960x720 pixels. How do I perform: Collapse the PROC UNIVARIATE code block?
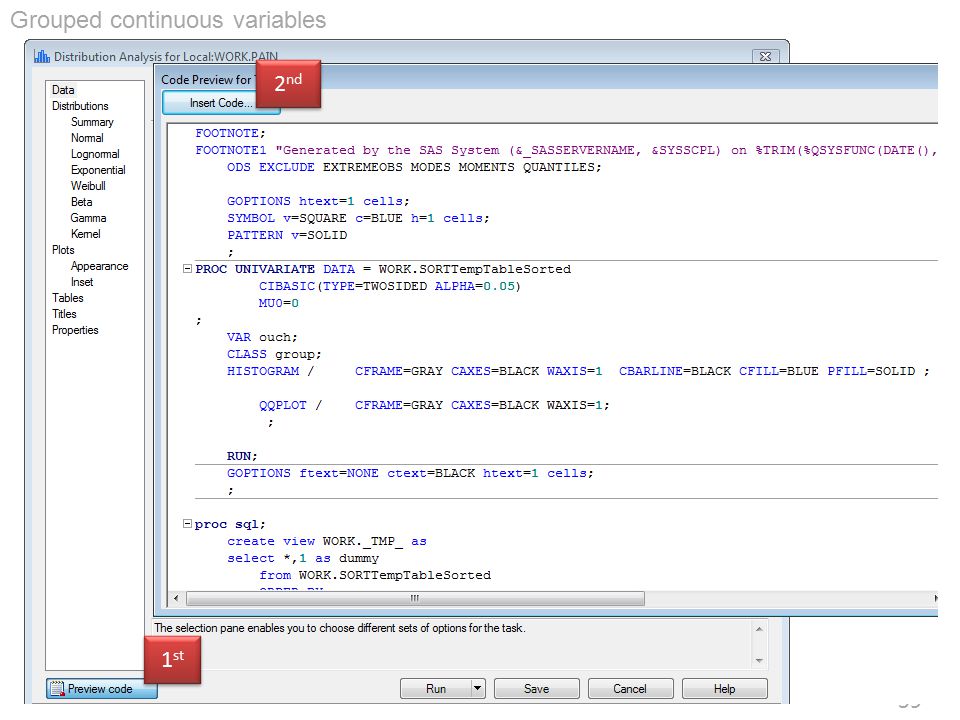click(187, 269)
